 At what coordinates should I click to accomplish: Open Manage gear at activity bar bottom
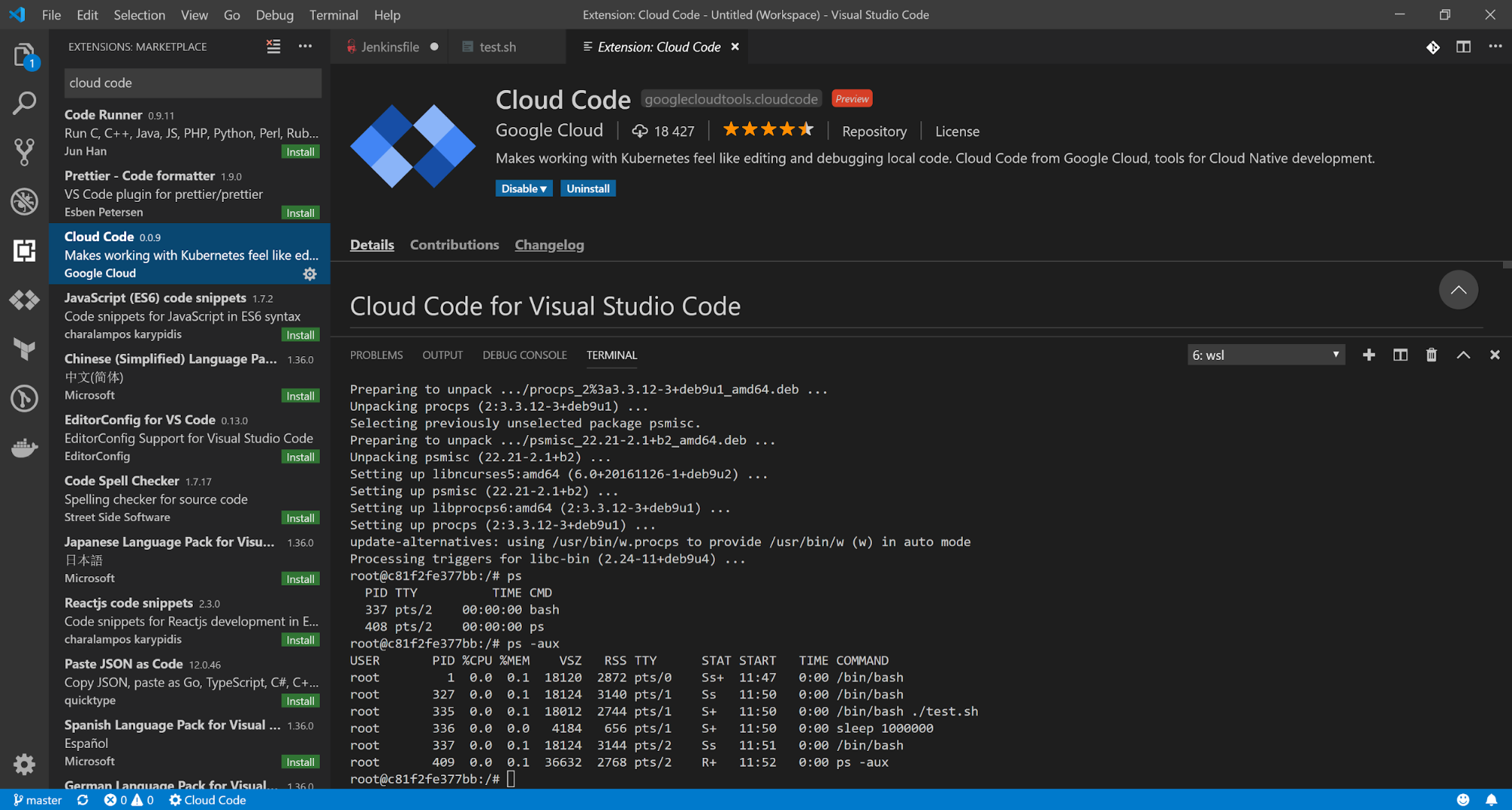[24, 765]
